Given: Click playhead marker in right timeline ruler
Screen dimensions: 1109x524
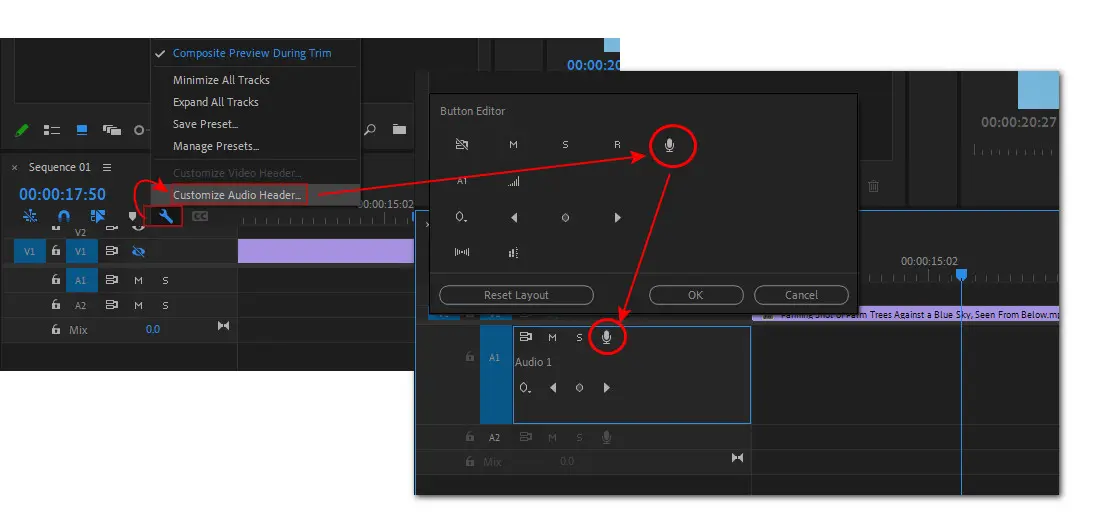Looking at the screenshot, I should [x=961, y=275].
